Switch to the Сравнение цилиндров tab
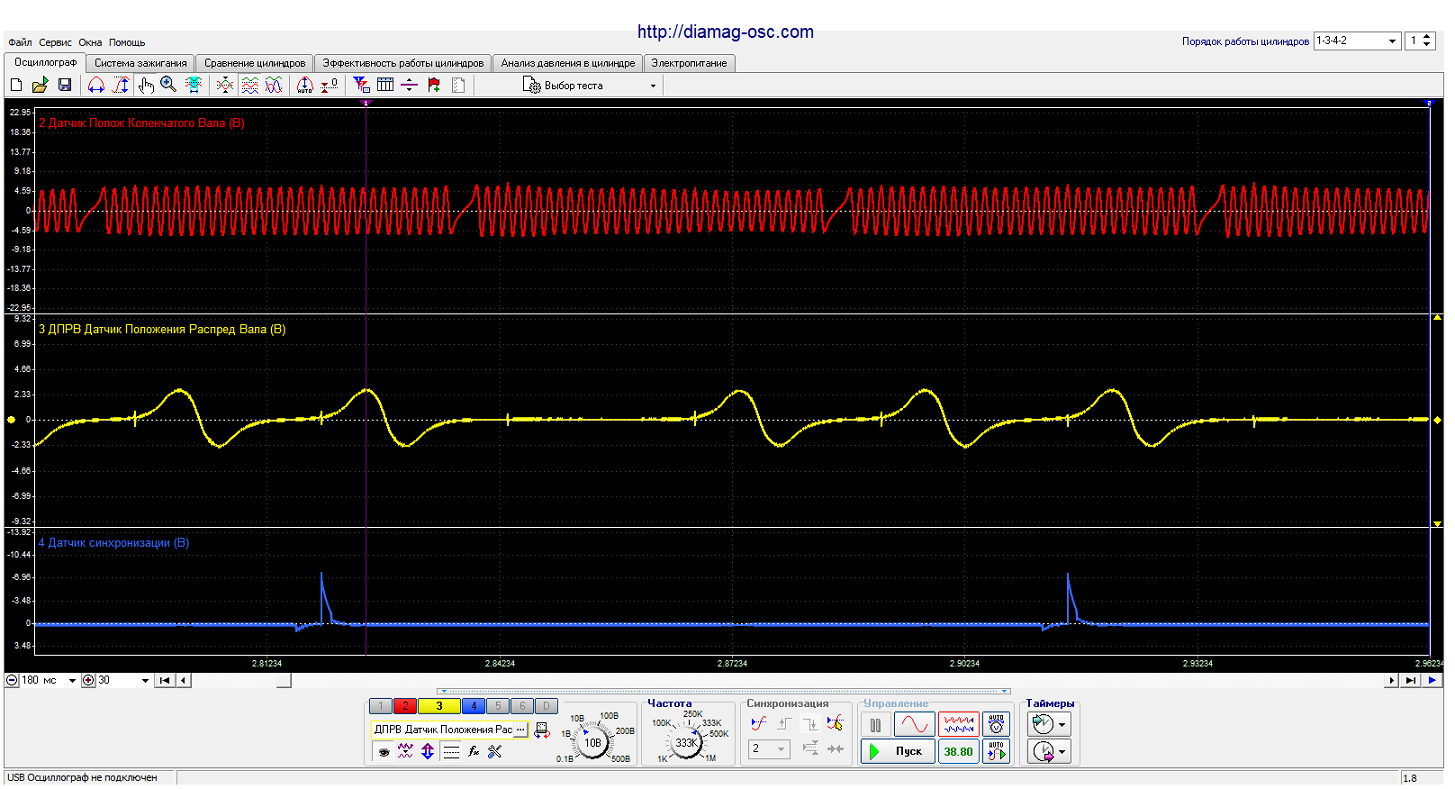 [x=254, y=63]
